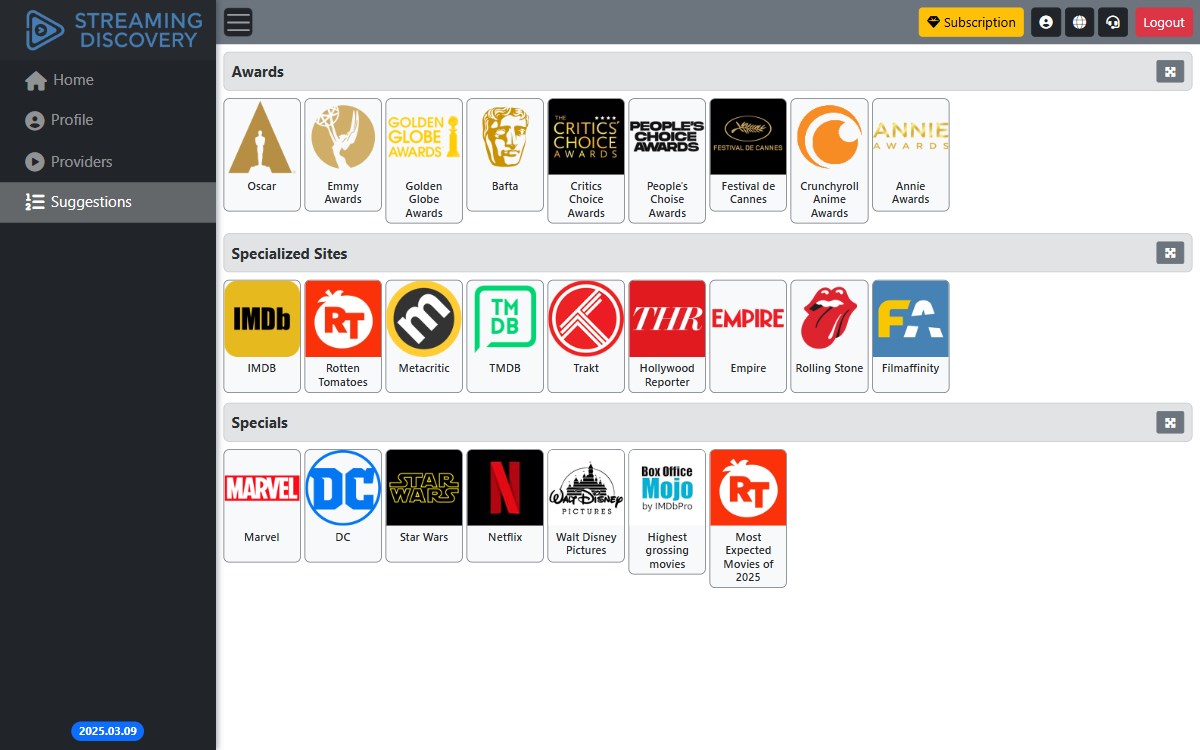Go to Home in the sidebar
Viewport: 1200px width, 750px height.
point(108,80)
